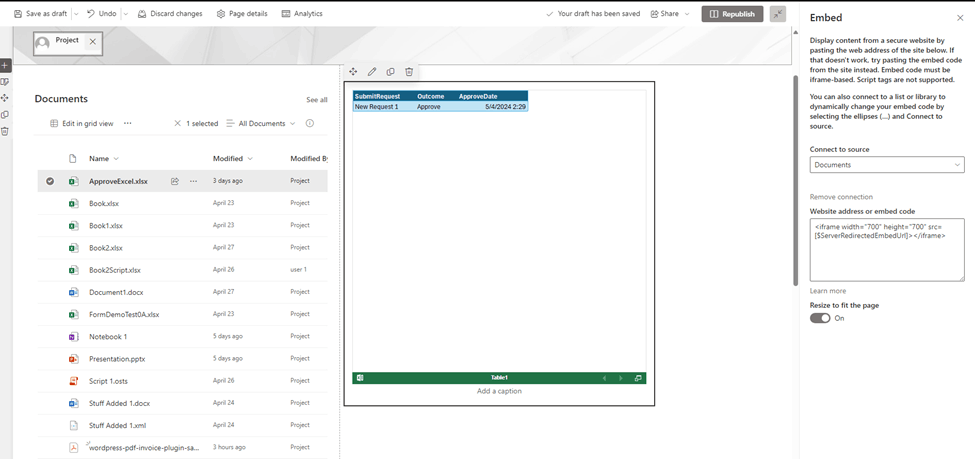
Task: Open Document1.docx file
Action: (114, 292)
